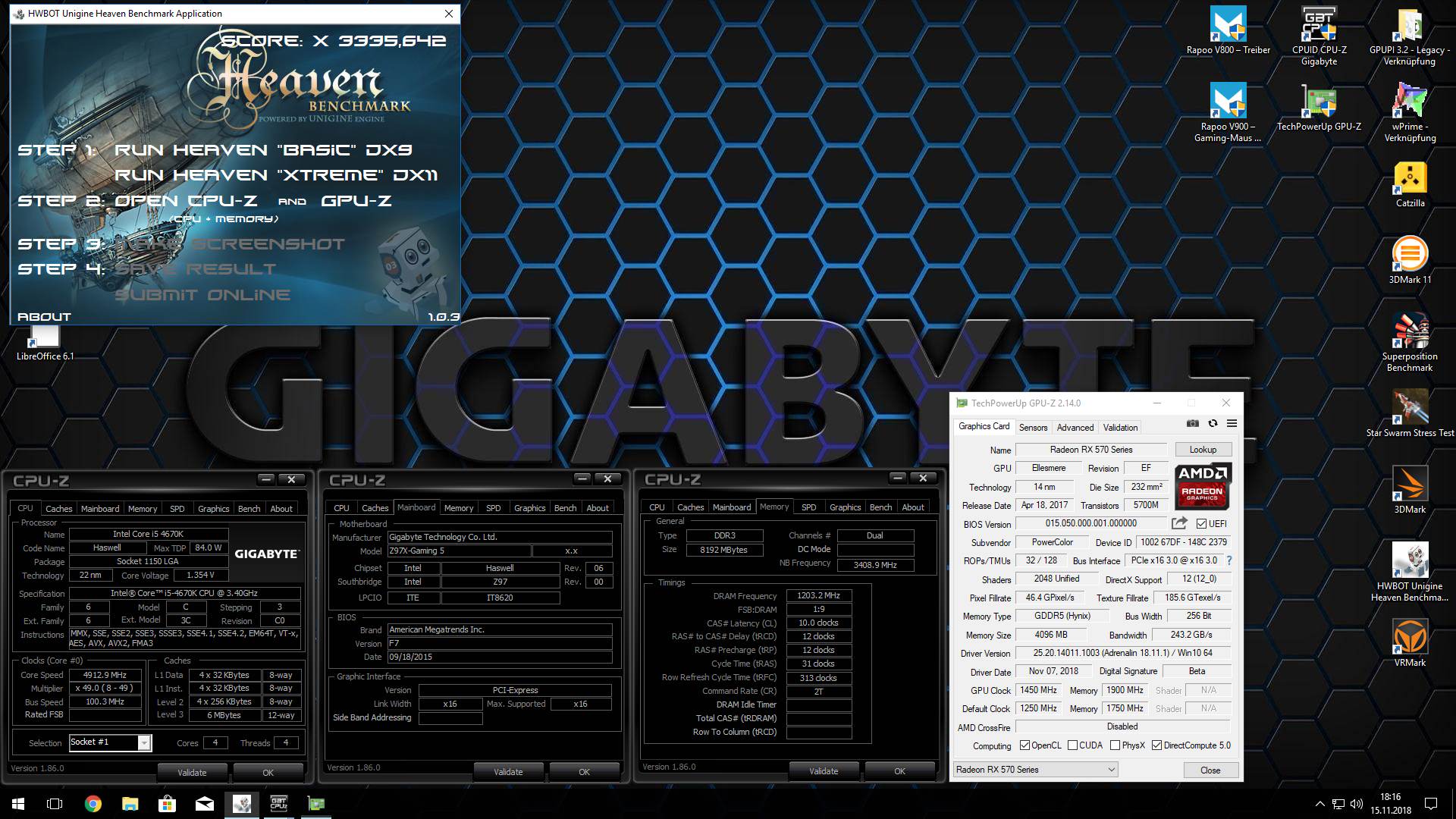The image size is (1456, 819).
Task: Minimize the Mainboard CPU-Z window
Action: point(582,479)
